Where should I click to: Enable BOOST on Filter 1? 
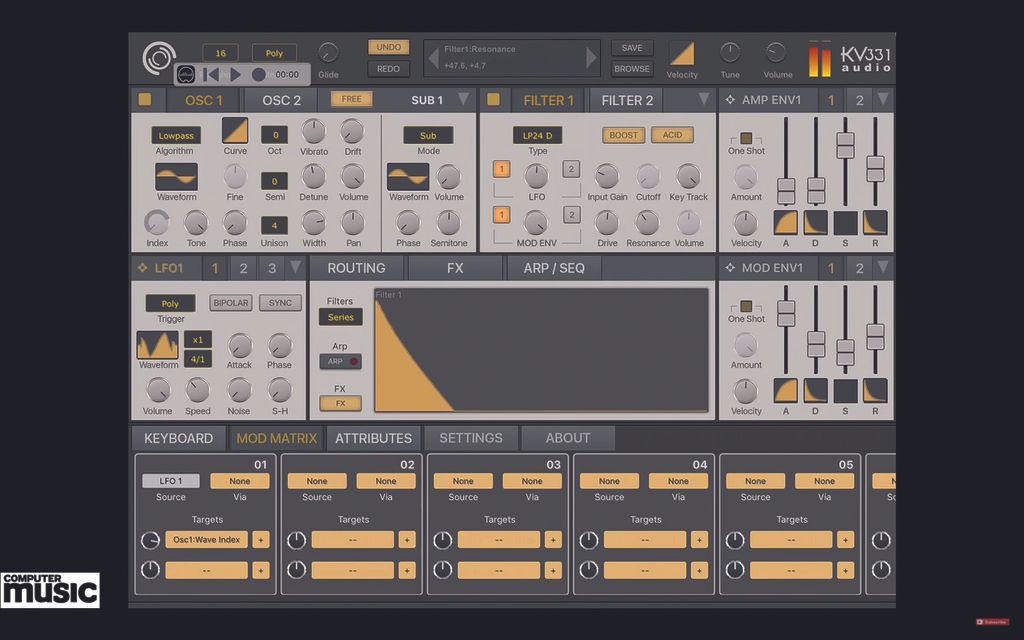tap(623, 134)
